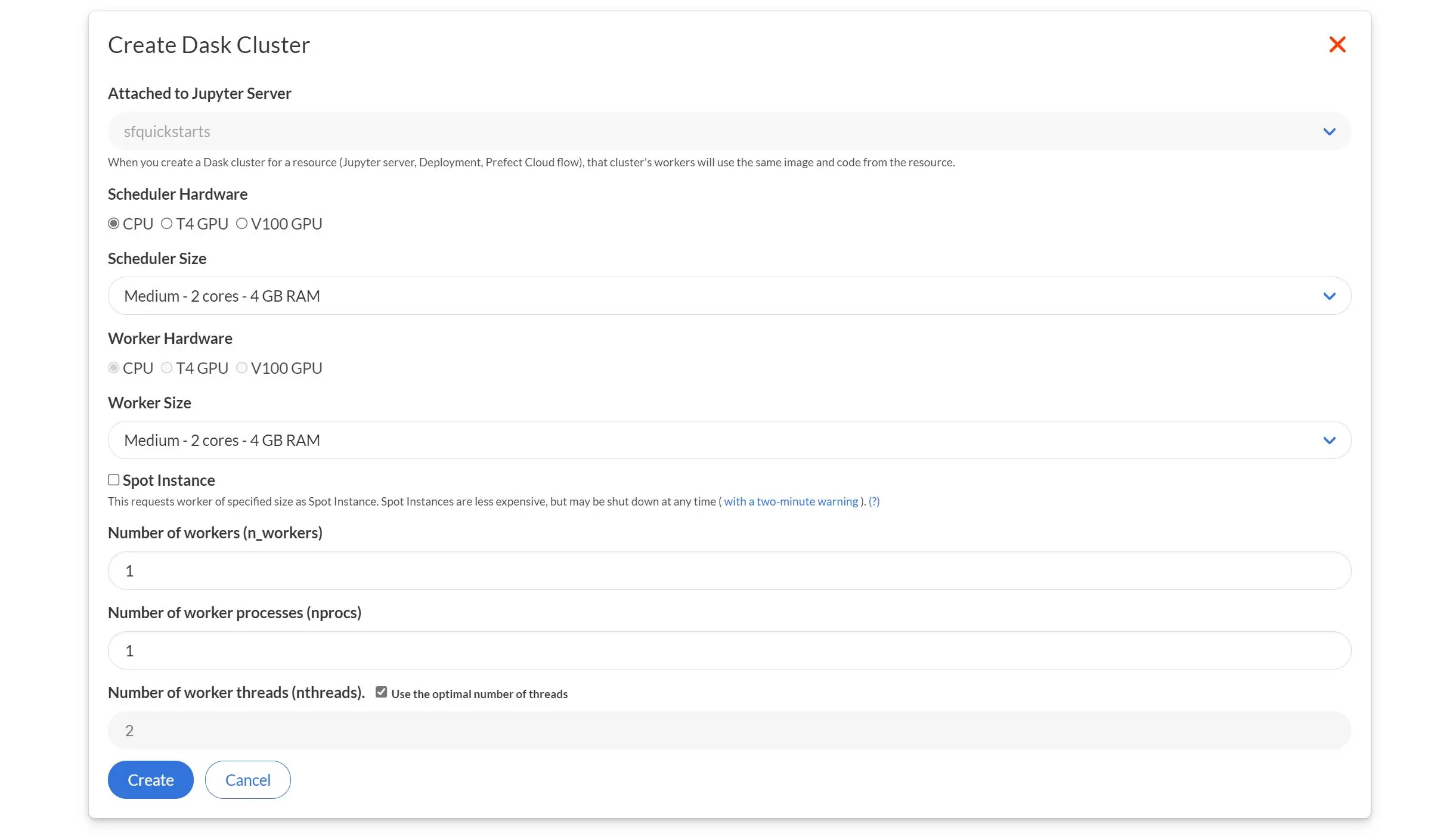Click the Worker Size dropdown chevron
Screen dimensions: 1456x837
point(1329,441)
